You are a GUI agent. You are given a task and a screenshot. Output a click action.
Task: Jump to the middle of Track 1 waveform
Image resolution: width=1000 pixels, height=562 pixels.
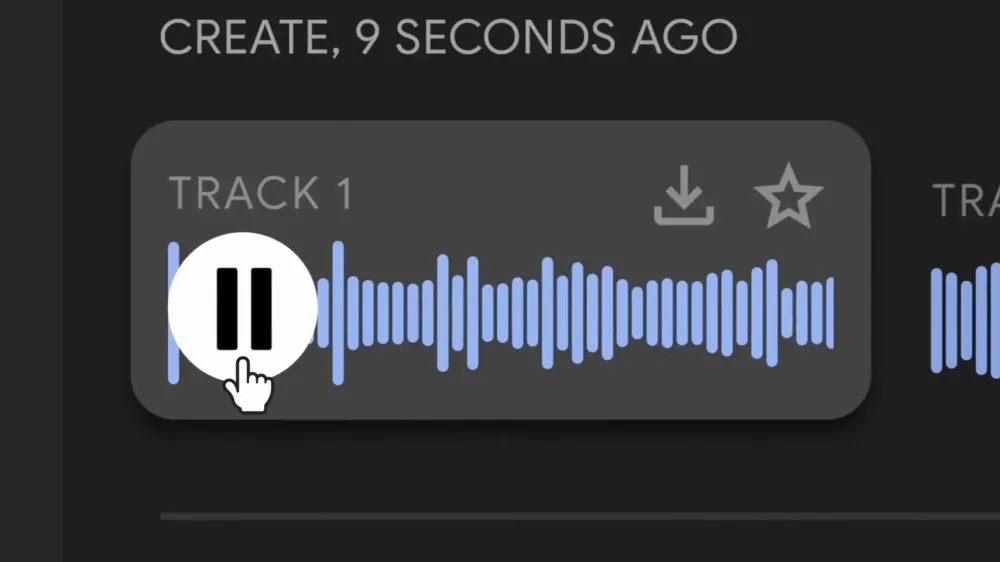502,313
